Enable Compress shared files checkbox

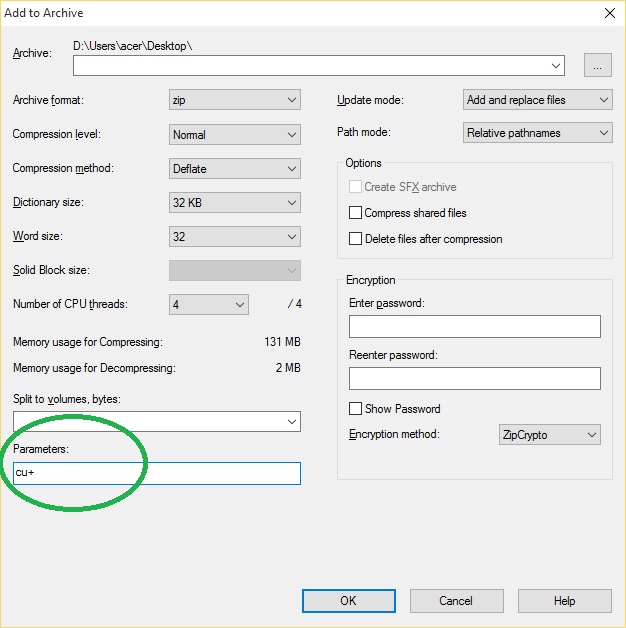[355, 213]
